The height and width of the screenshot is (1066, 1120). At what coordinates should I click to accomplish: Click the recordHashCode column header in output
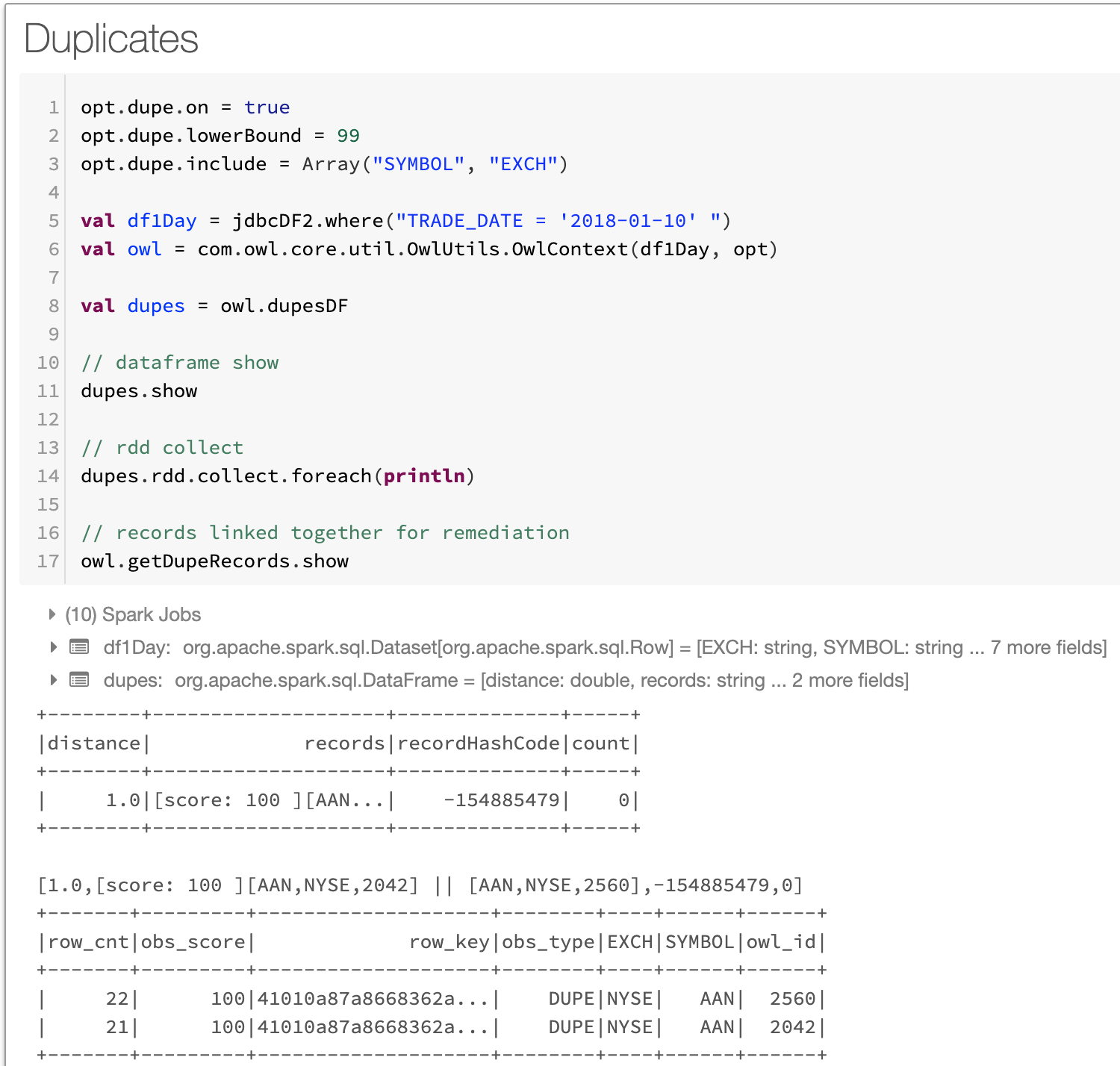(x=478, y=744)
